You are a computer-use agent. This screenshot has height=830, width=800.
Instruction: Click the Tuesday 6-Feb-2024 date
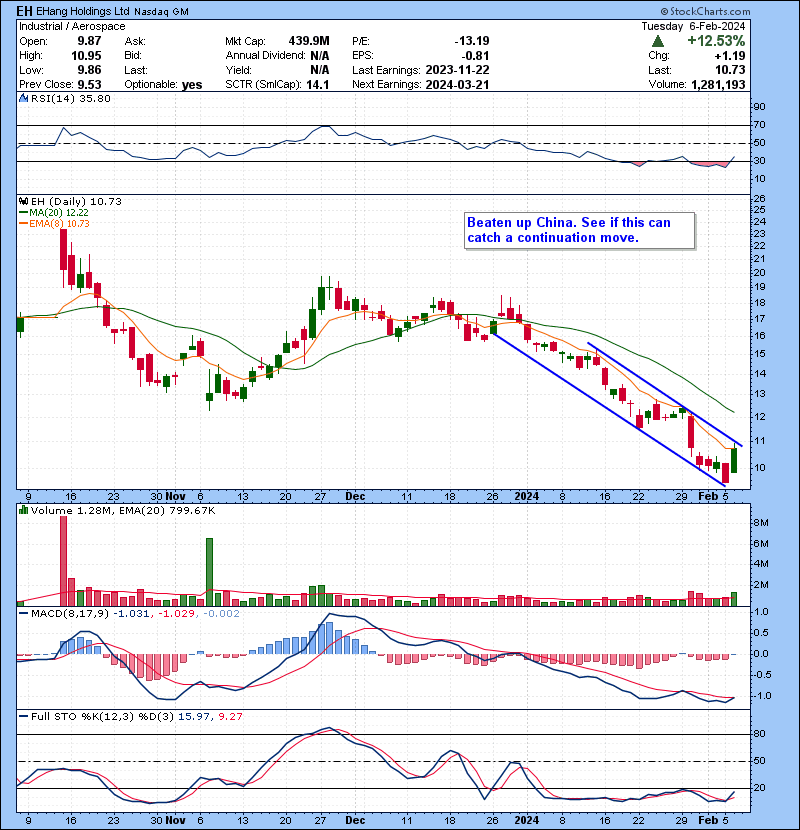click(693, 26)
